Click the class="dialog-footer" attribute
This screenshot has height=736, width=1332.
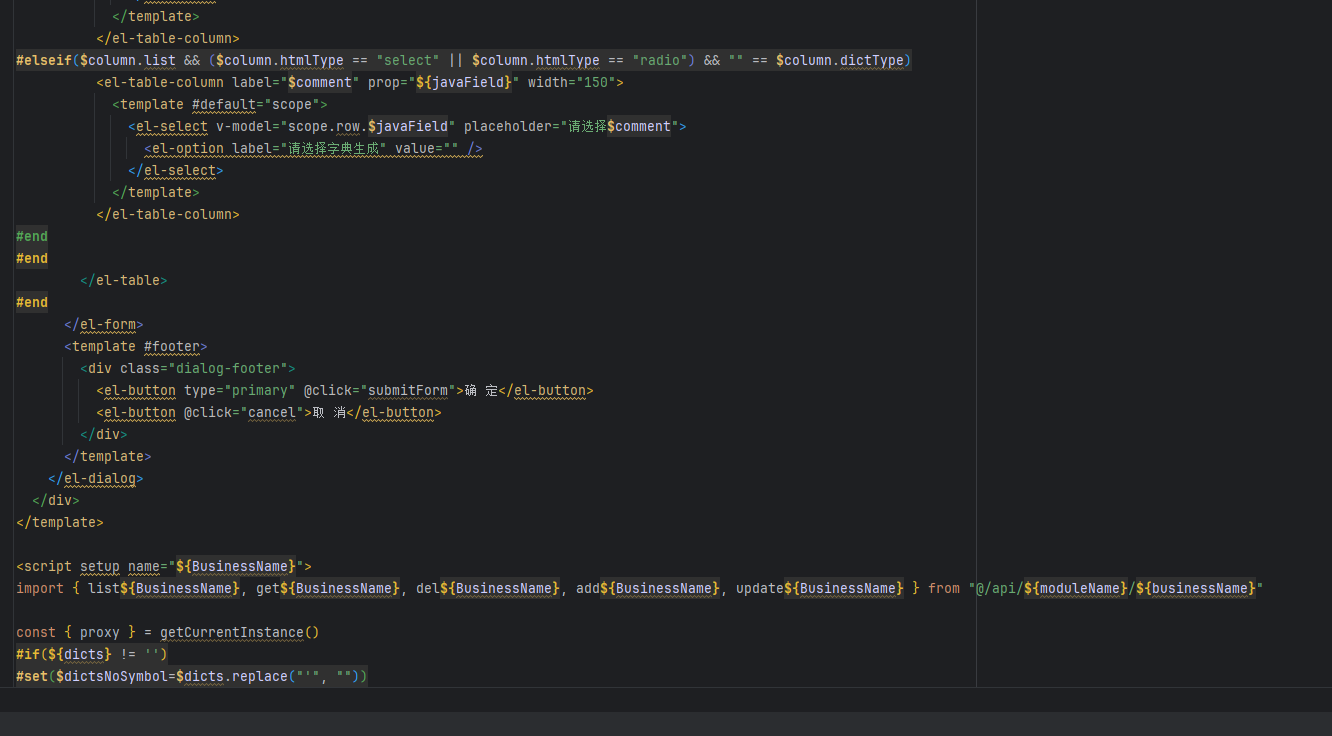[x=204, y=369]
